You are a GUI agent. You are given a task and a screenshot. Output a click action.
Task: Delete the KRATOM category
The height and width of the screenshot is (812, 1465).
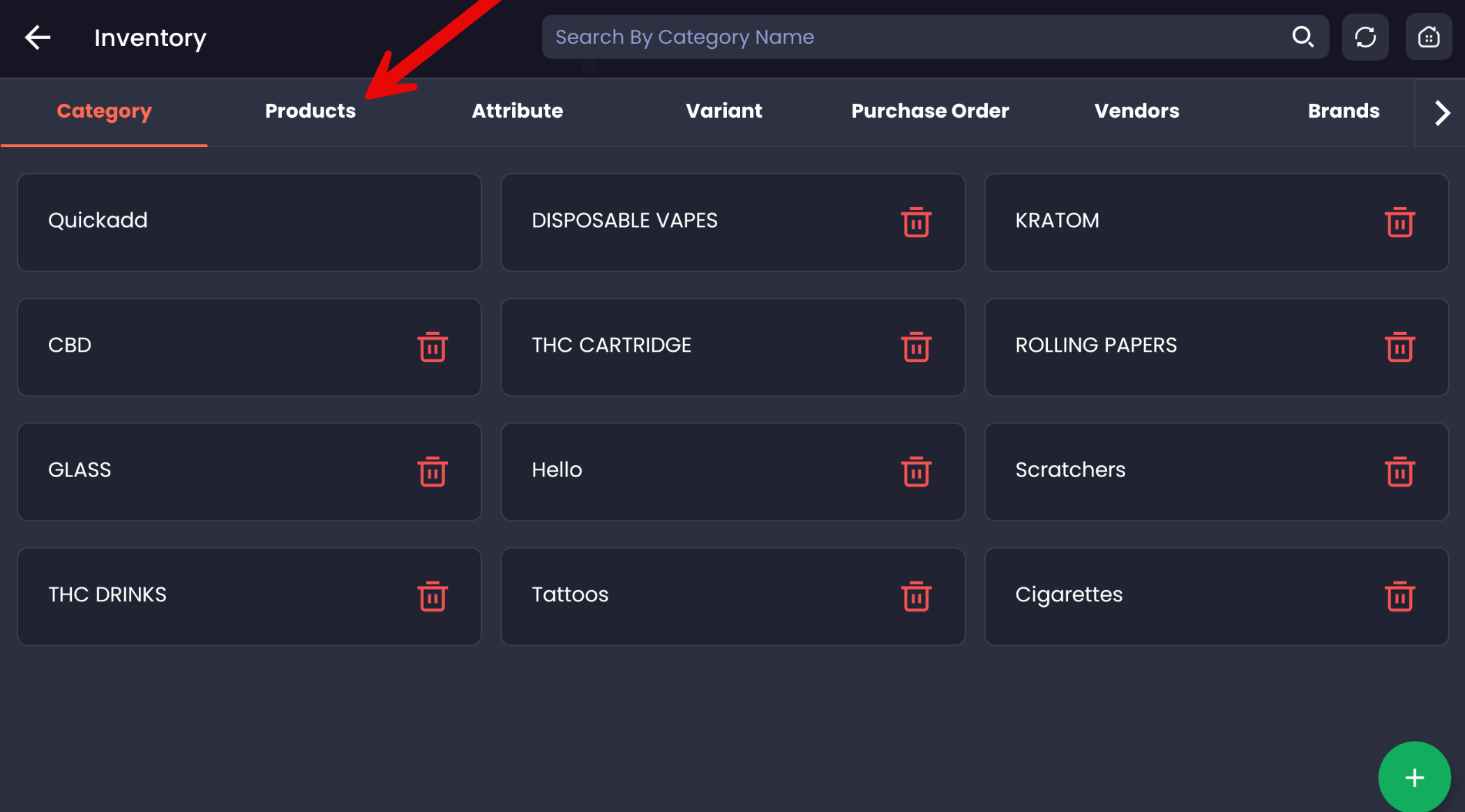point(1399,223)
